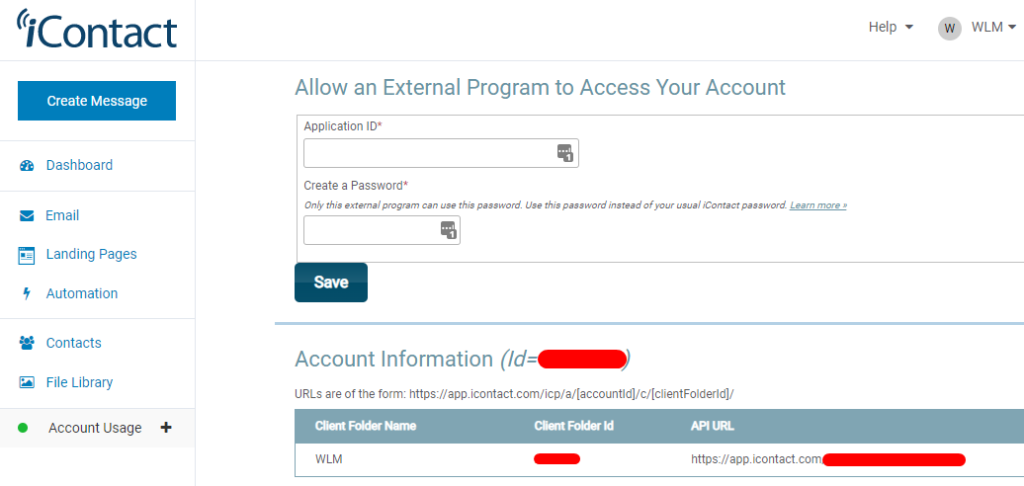Viewport: 1024px width, 486px height.
Task: Focus the Application ID text field
Action: click(430, 153)
